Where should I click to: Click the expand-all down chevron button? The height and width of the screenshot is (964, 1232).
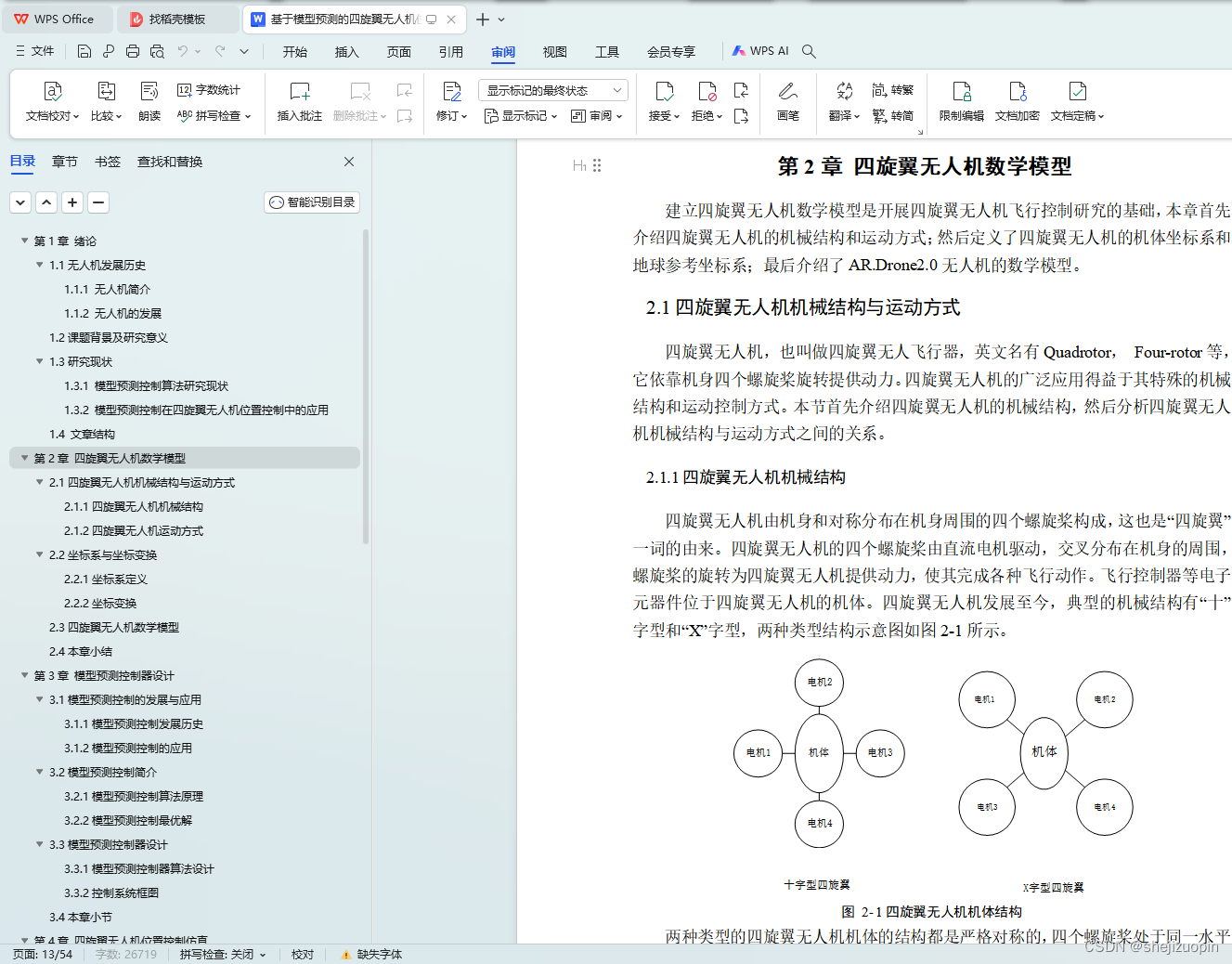[x=20, y=202]
